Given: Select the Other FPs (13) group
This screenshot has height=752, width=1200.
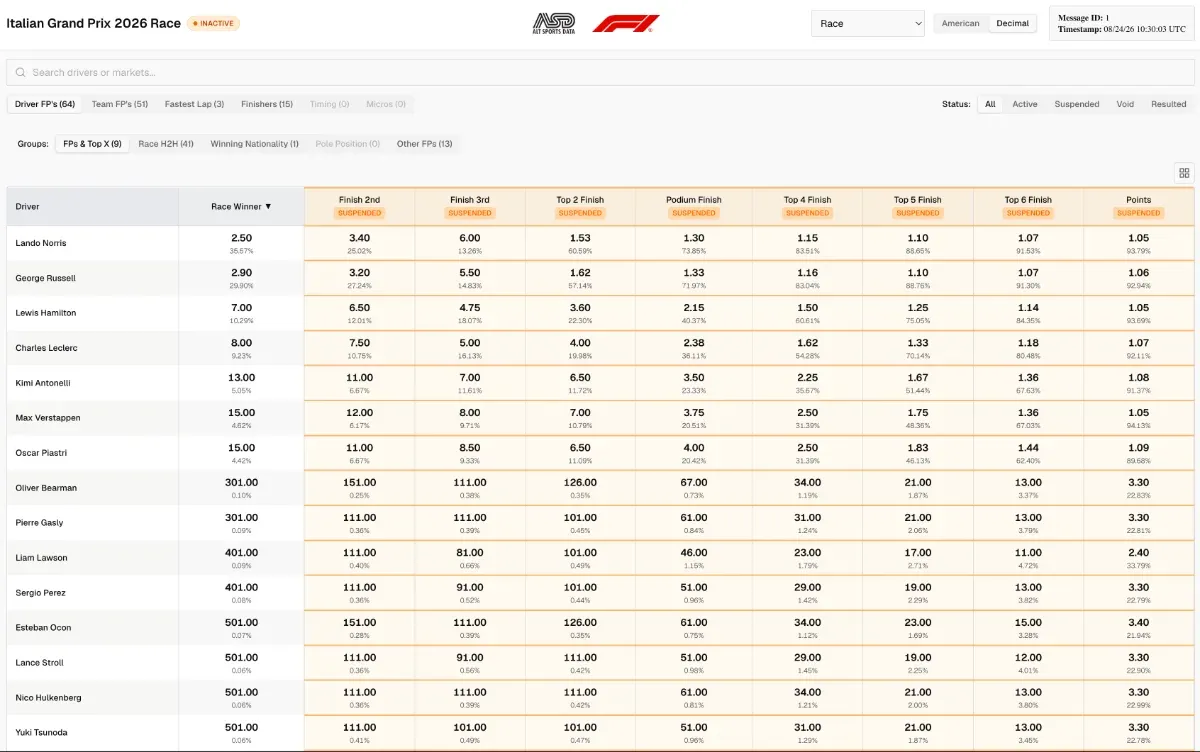Looking at the screenshot, I should 424,144.
